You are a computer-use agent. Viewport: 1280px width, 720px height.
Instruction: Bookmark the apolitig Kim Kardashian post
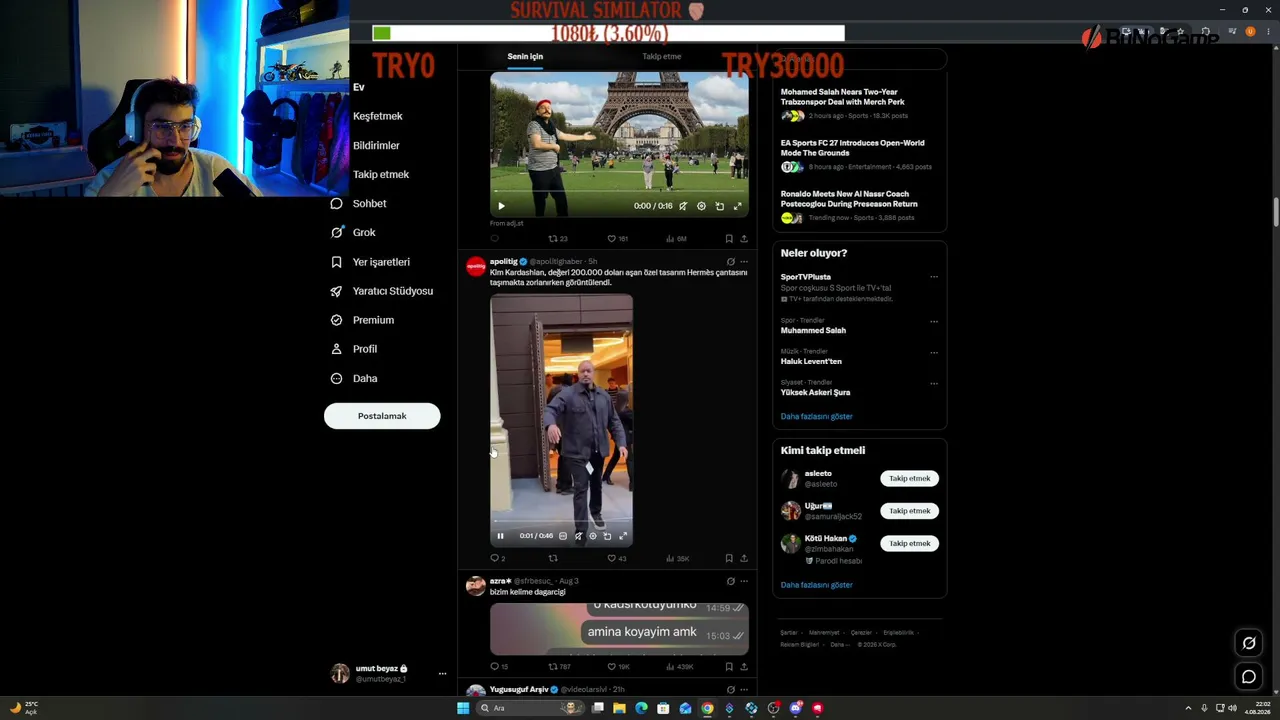(729, 558)
